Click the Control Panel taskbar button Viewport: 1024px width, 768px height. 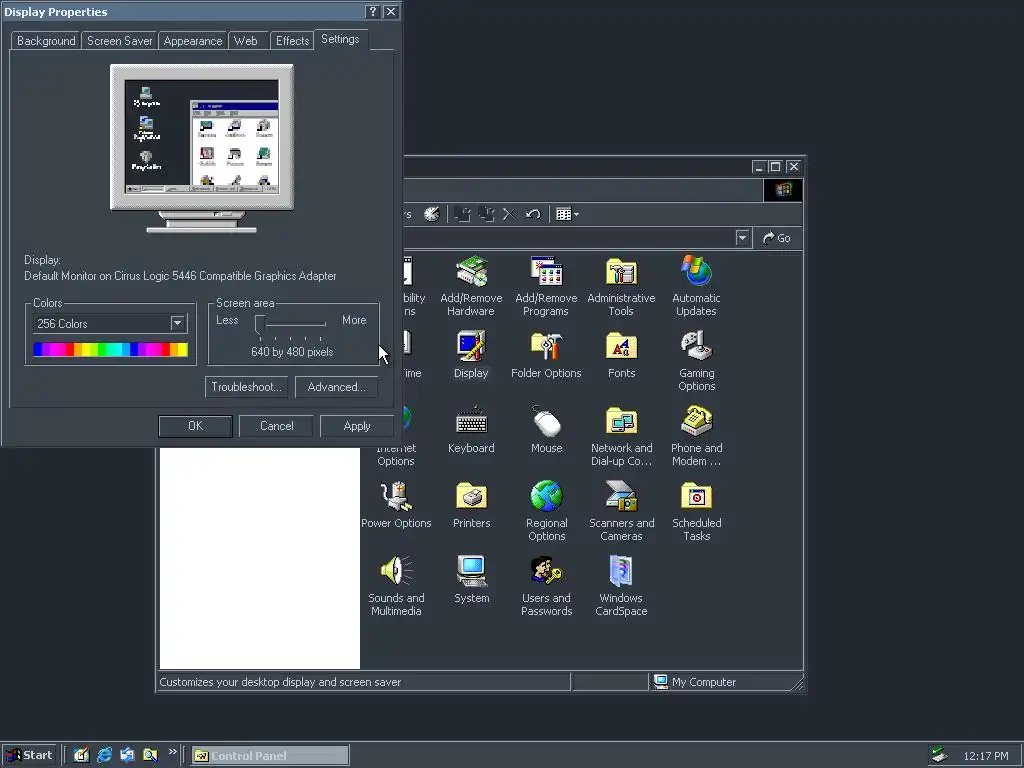270,756
